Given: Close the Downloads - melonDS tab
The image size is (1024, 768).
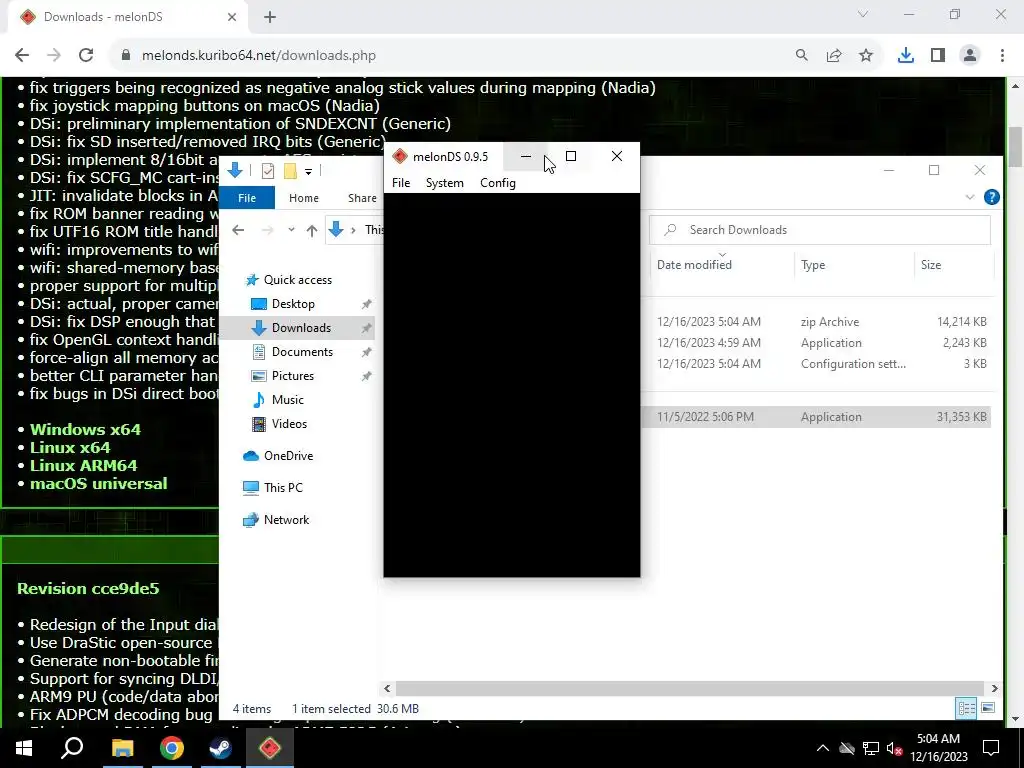Looking at the screenshot, I should (232, 17).
